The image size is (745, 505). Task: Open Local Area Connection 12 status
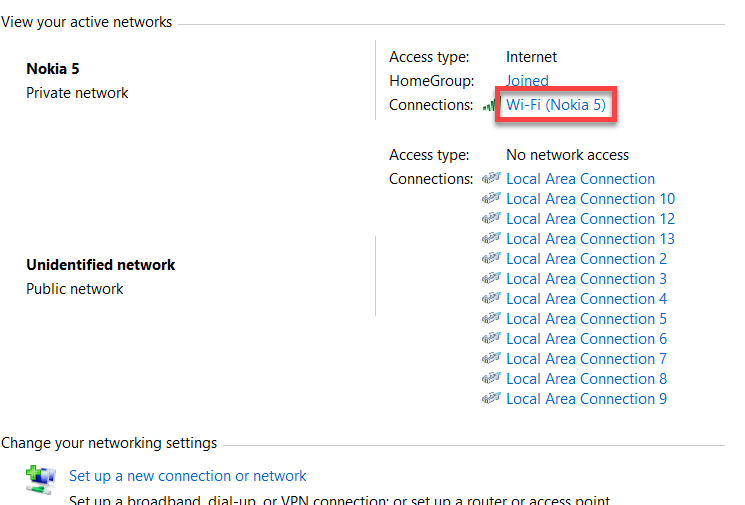coord(590,219)
